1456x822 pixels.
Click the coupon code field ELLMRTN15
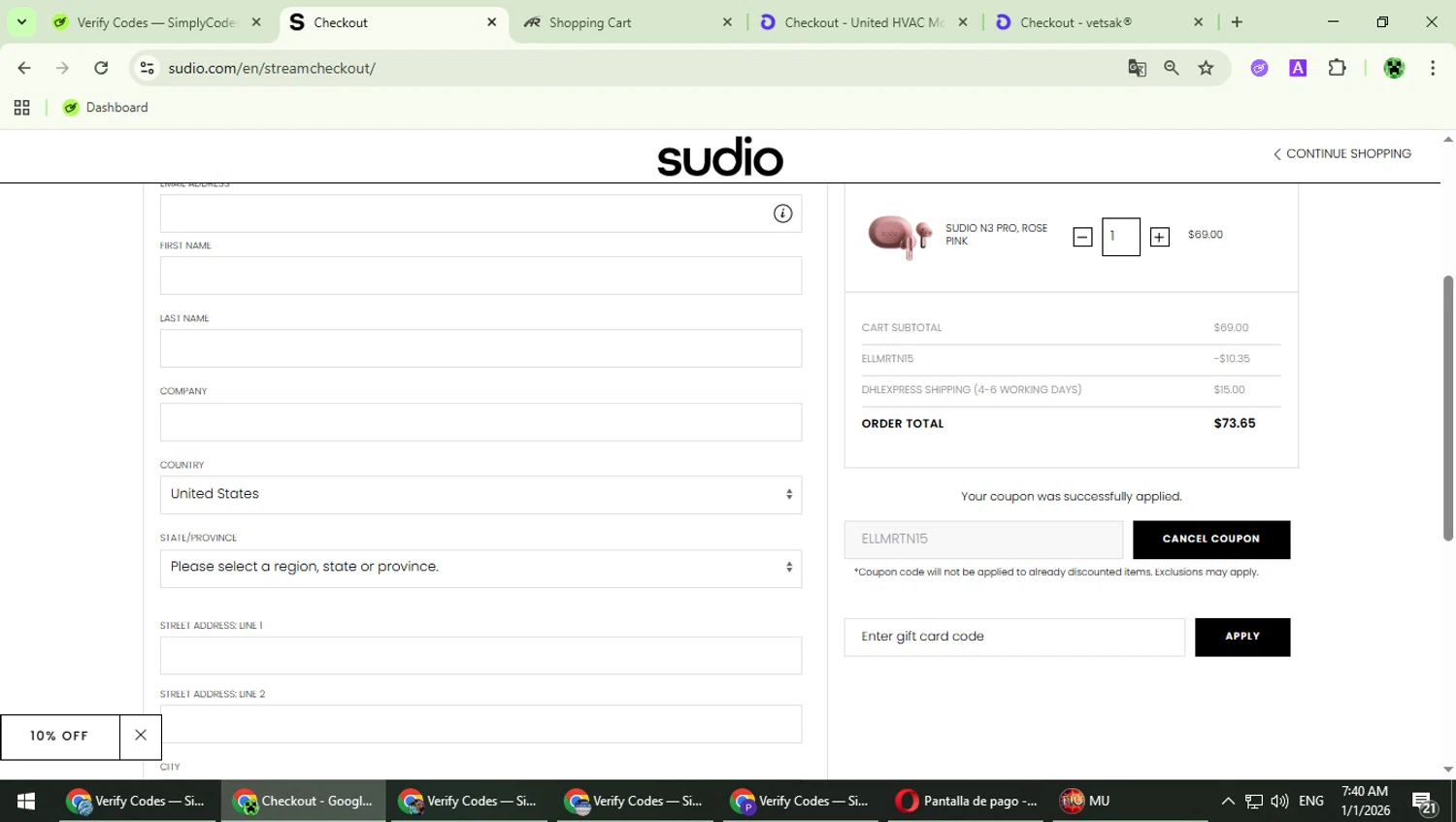click(983, 540)
